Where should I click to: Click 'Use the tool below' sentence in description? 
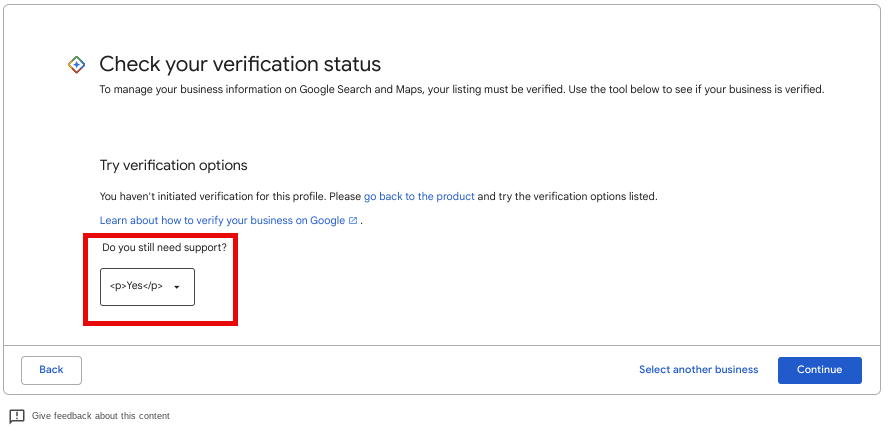696,90
